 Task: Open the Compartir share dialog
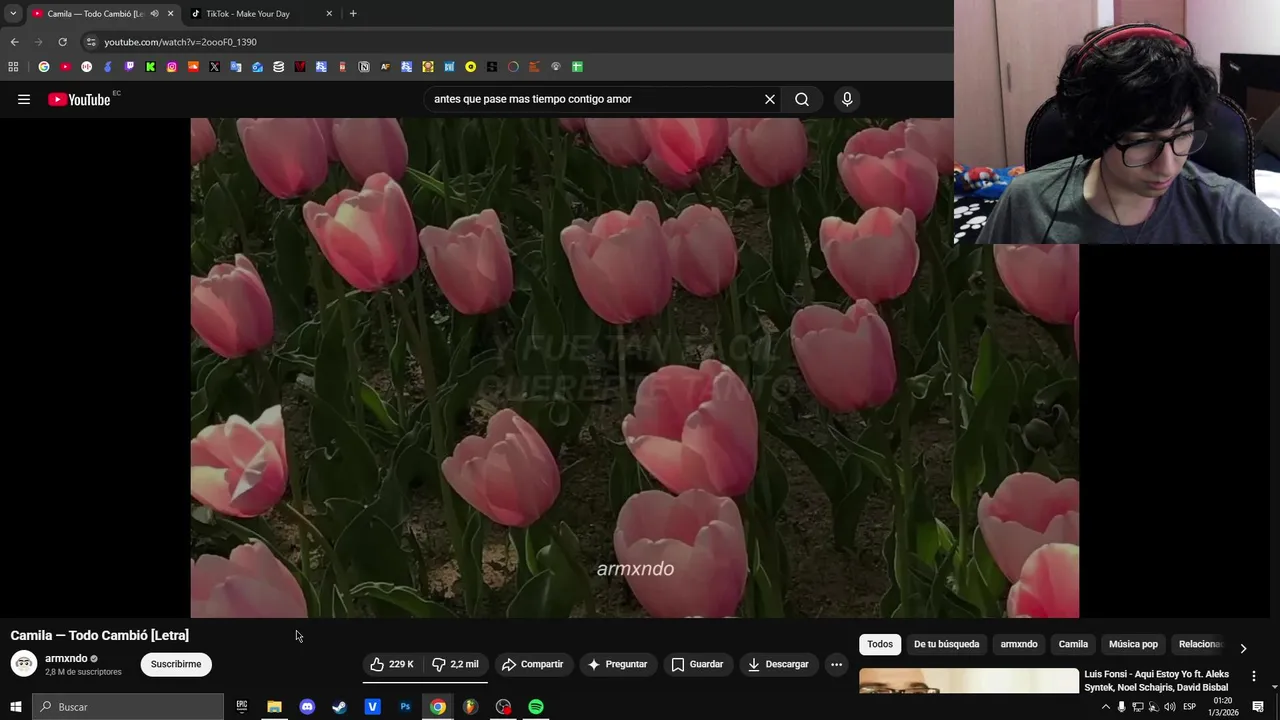pos(533,664)
